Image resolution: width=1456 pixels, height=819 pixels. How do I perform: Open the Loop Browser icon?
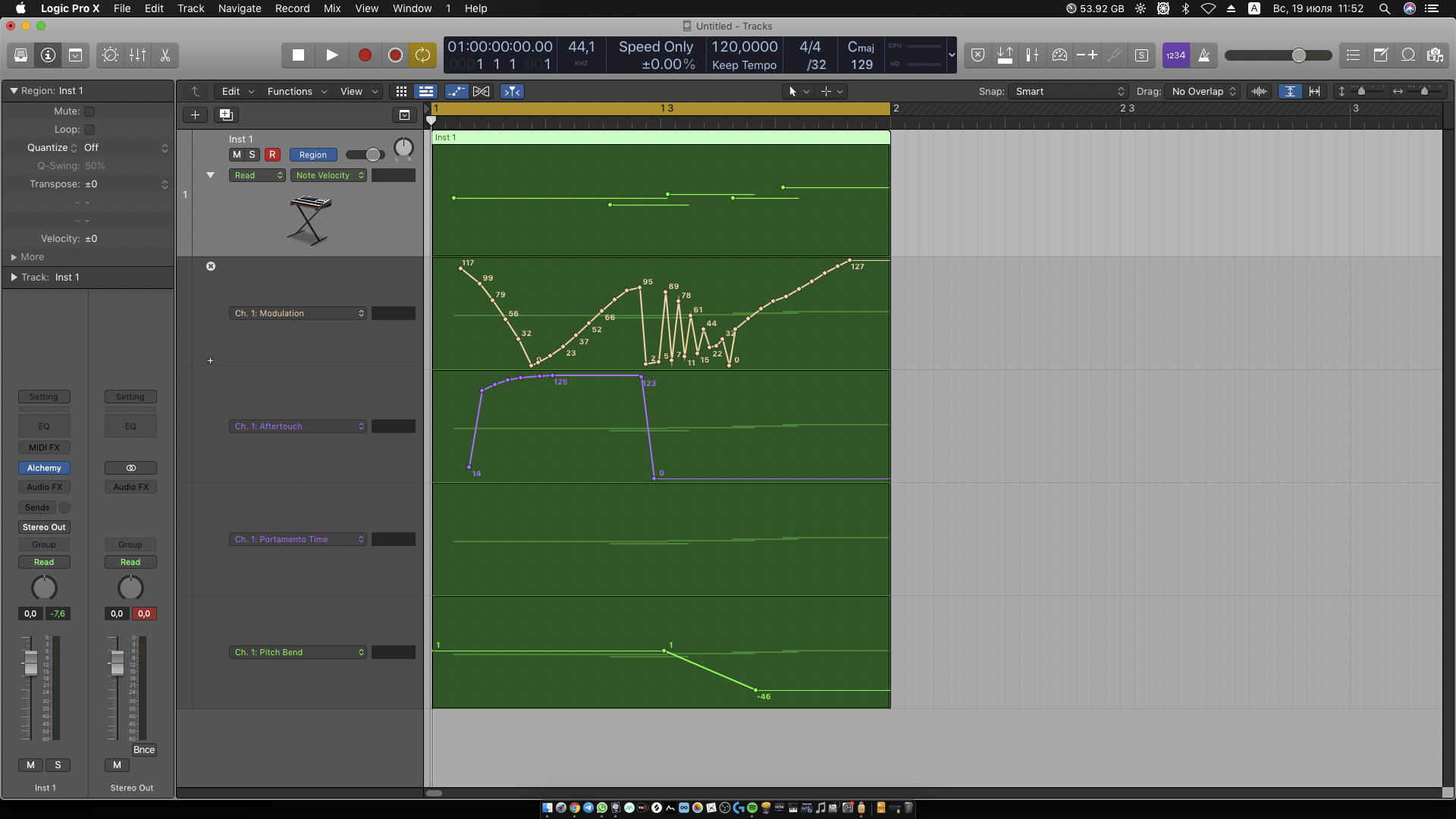[1408, 55]
